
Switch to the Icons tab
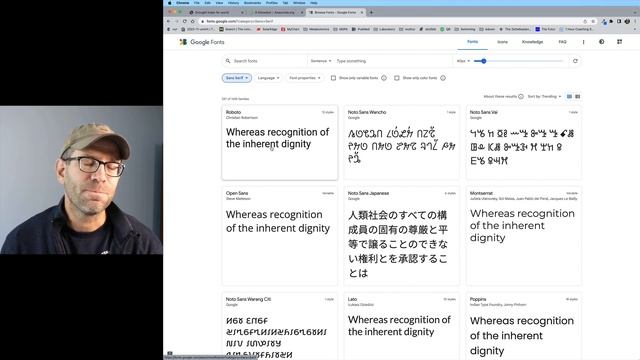[x=502, y=42]
